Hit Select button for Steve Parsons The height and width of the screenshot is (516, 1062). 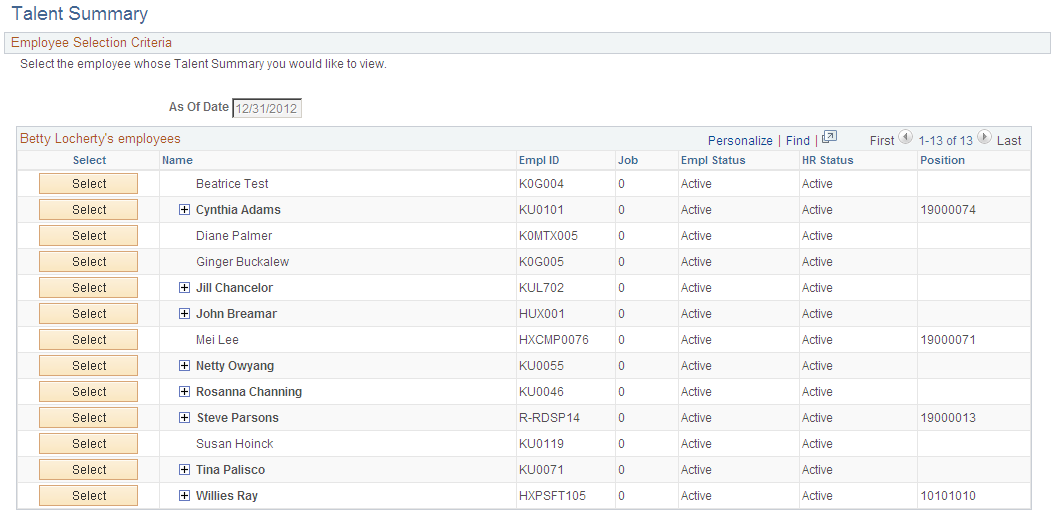89,418
